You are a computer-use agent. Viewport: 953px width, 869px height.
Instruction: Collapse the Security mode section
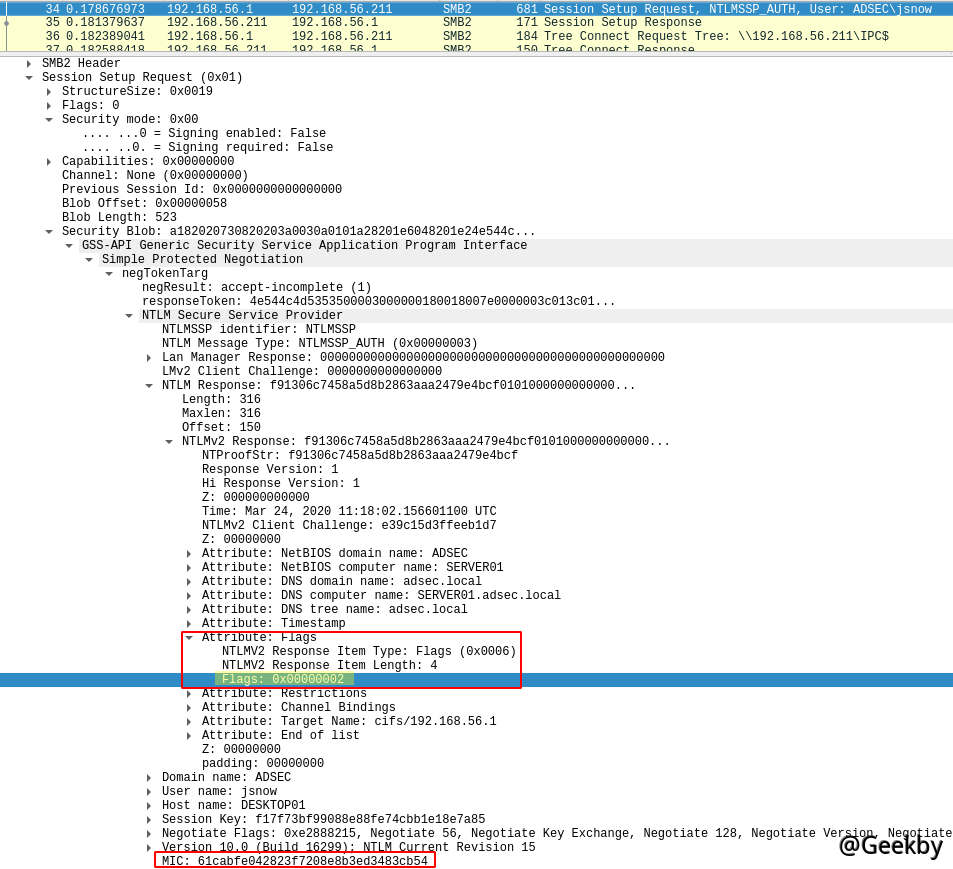48,119
